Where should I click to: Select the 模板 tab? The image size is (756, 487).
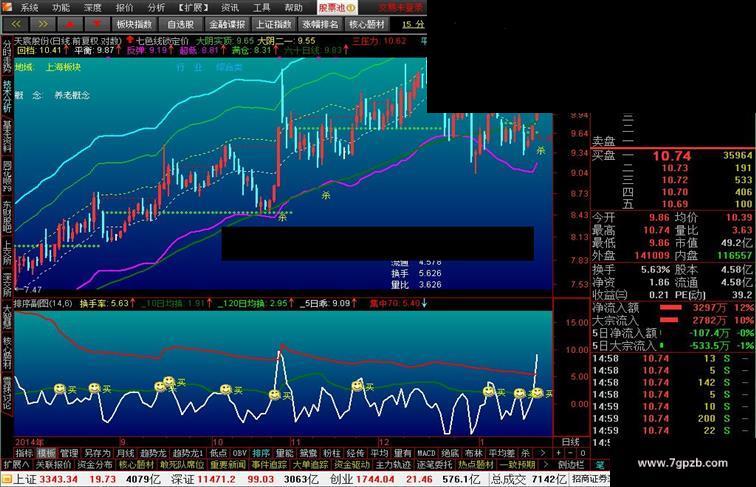pos(47,453)
